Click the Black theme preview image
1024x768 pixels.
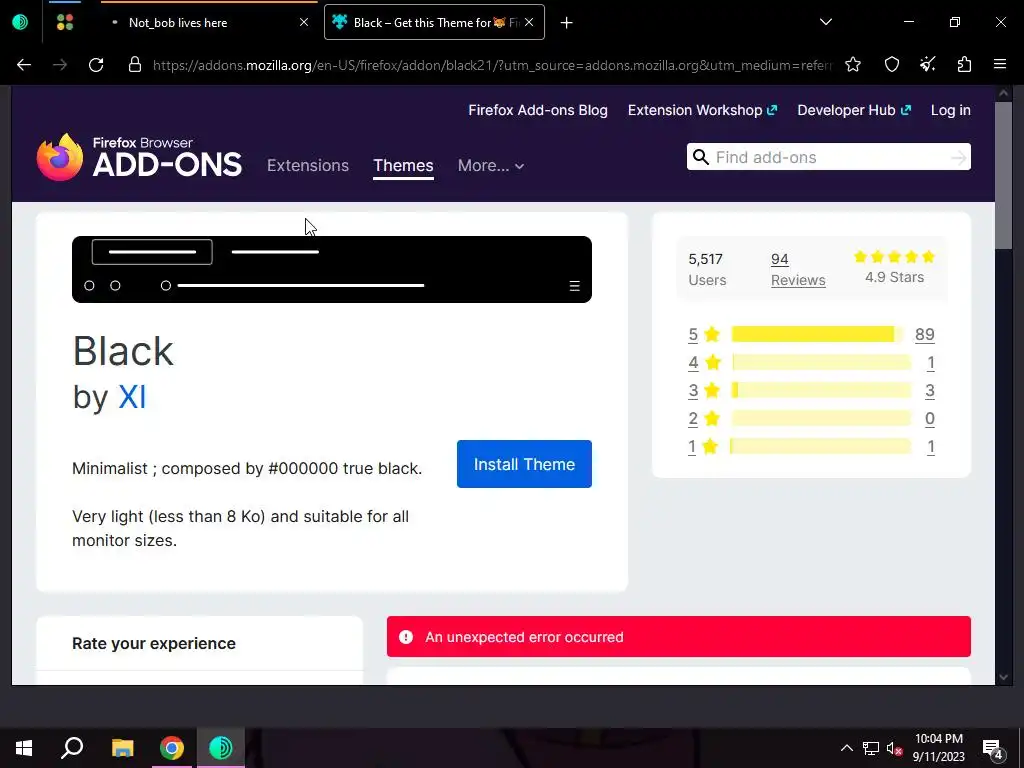pyautogui.click(x=332, y=269)
